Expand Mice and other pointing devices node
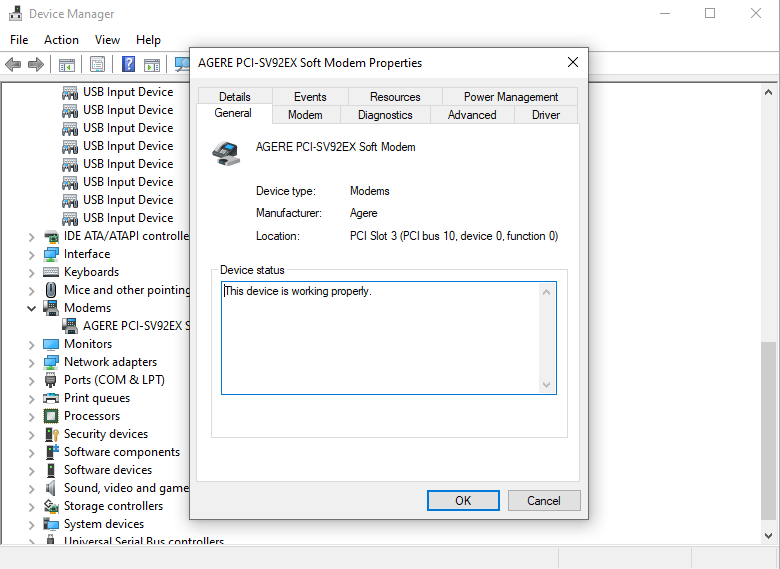780x569 pixels. (31, 291)
